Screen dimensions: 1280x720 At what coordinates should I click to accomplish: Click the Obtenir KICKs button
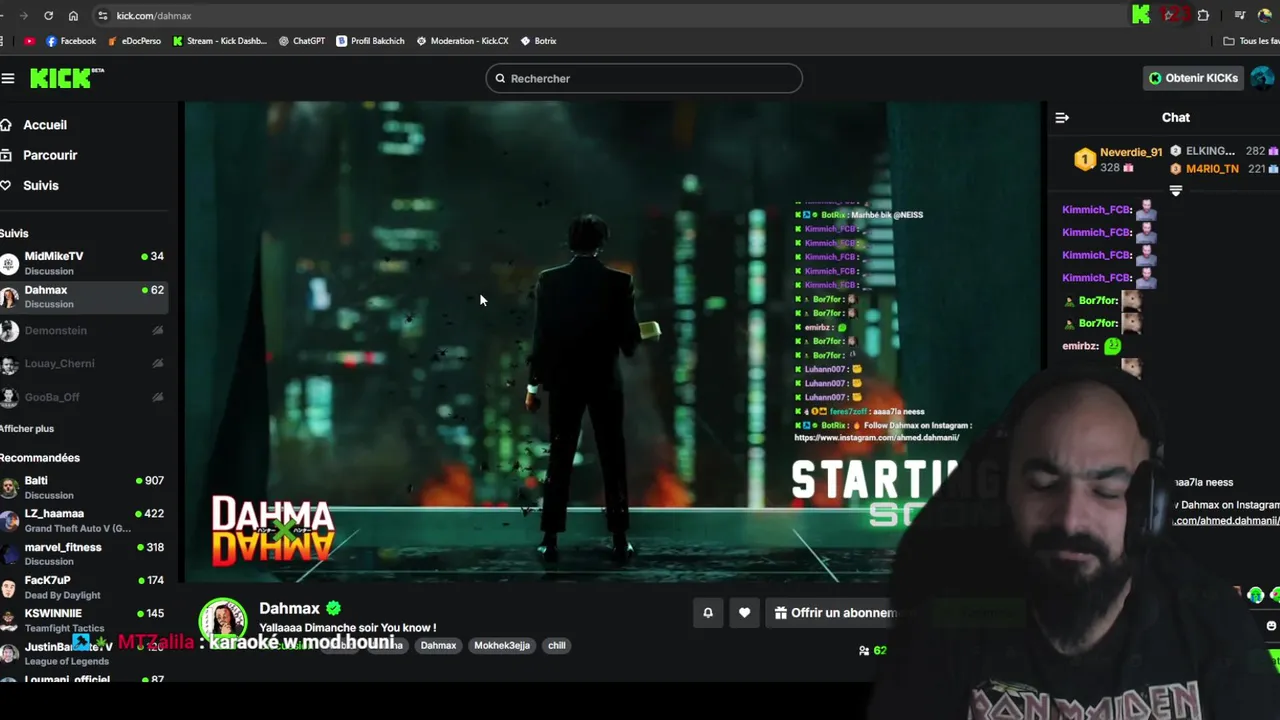[x=1193, y=78]
